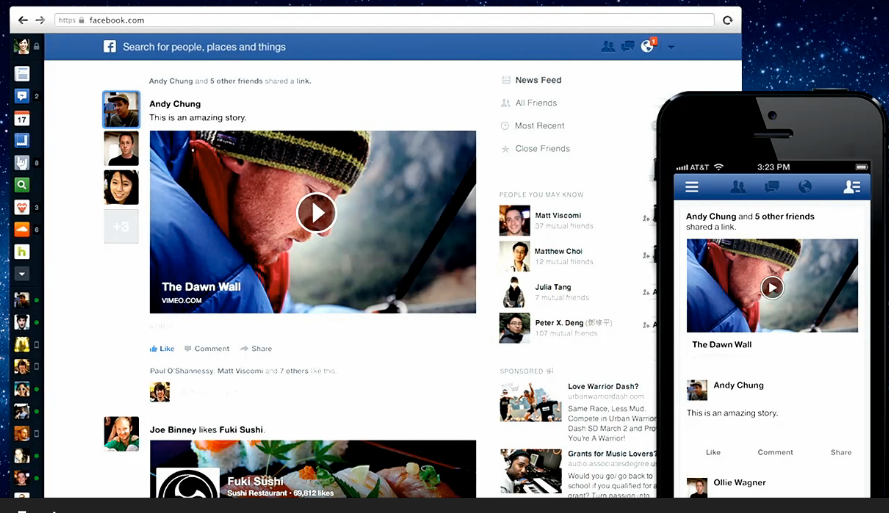The width and height of the screenshot is (889, 513).
Task: Tap Comment on the phone post
Action: (775, 452)
